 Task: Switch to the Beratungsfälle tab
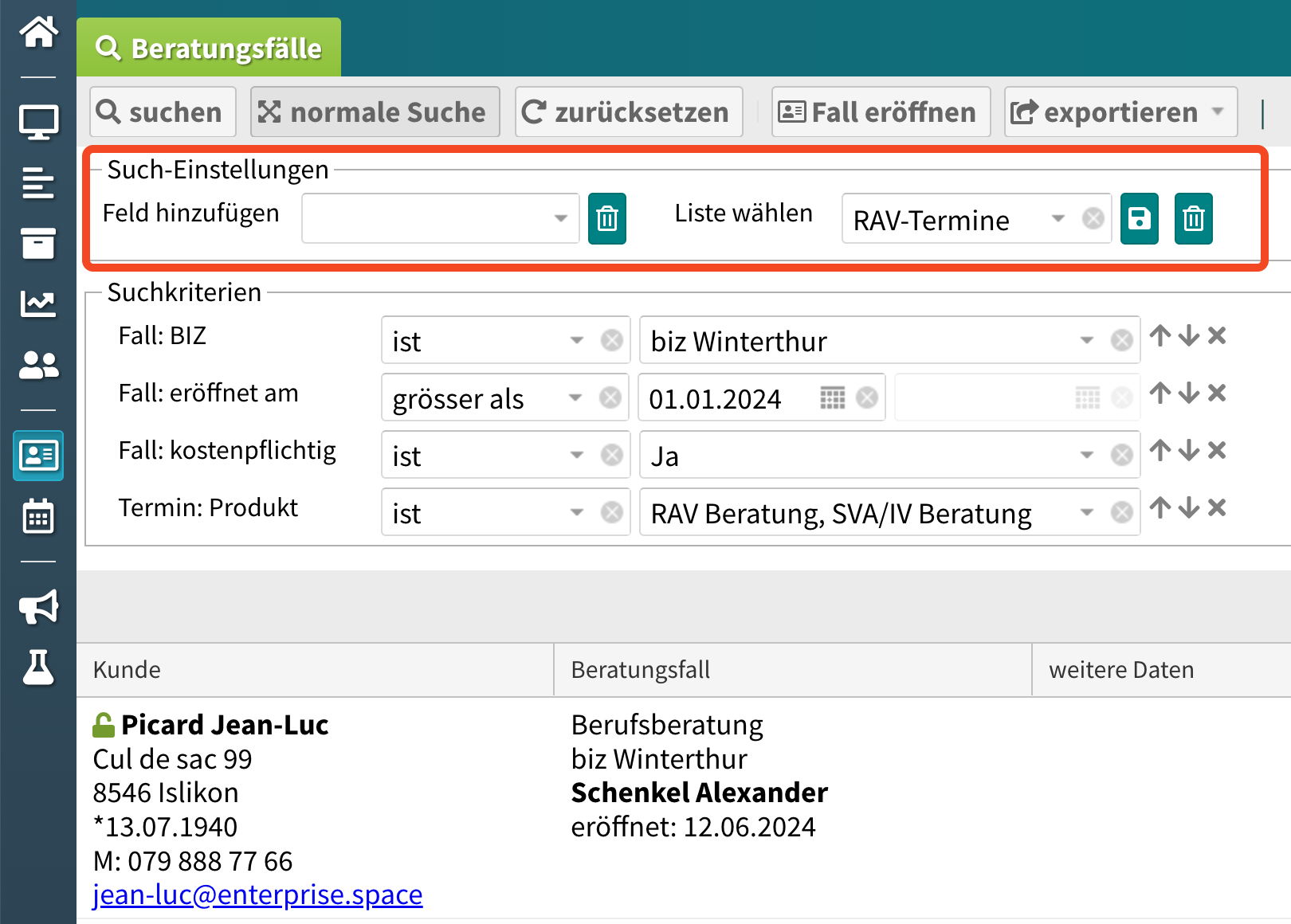[209, 48]
